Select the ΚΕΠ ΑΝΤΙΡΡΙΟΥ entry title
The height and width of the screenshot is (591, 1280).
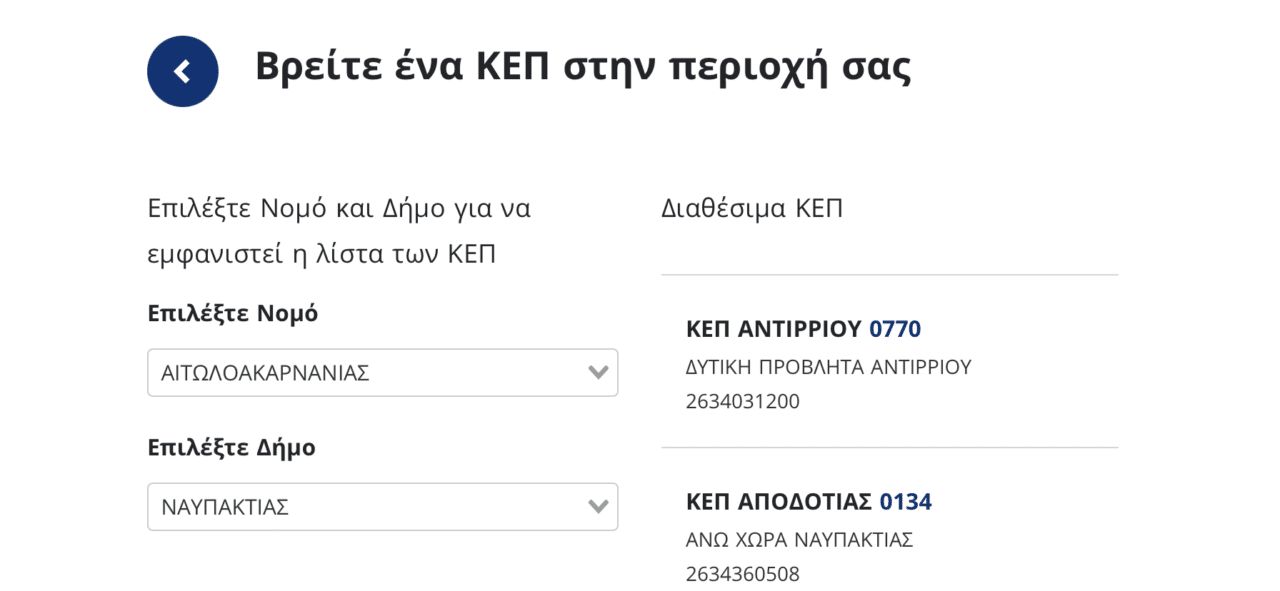click(x=773, y=329)
